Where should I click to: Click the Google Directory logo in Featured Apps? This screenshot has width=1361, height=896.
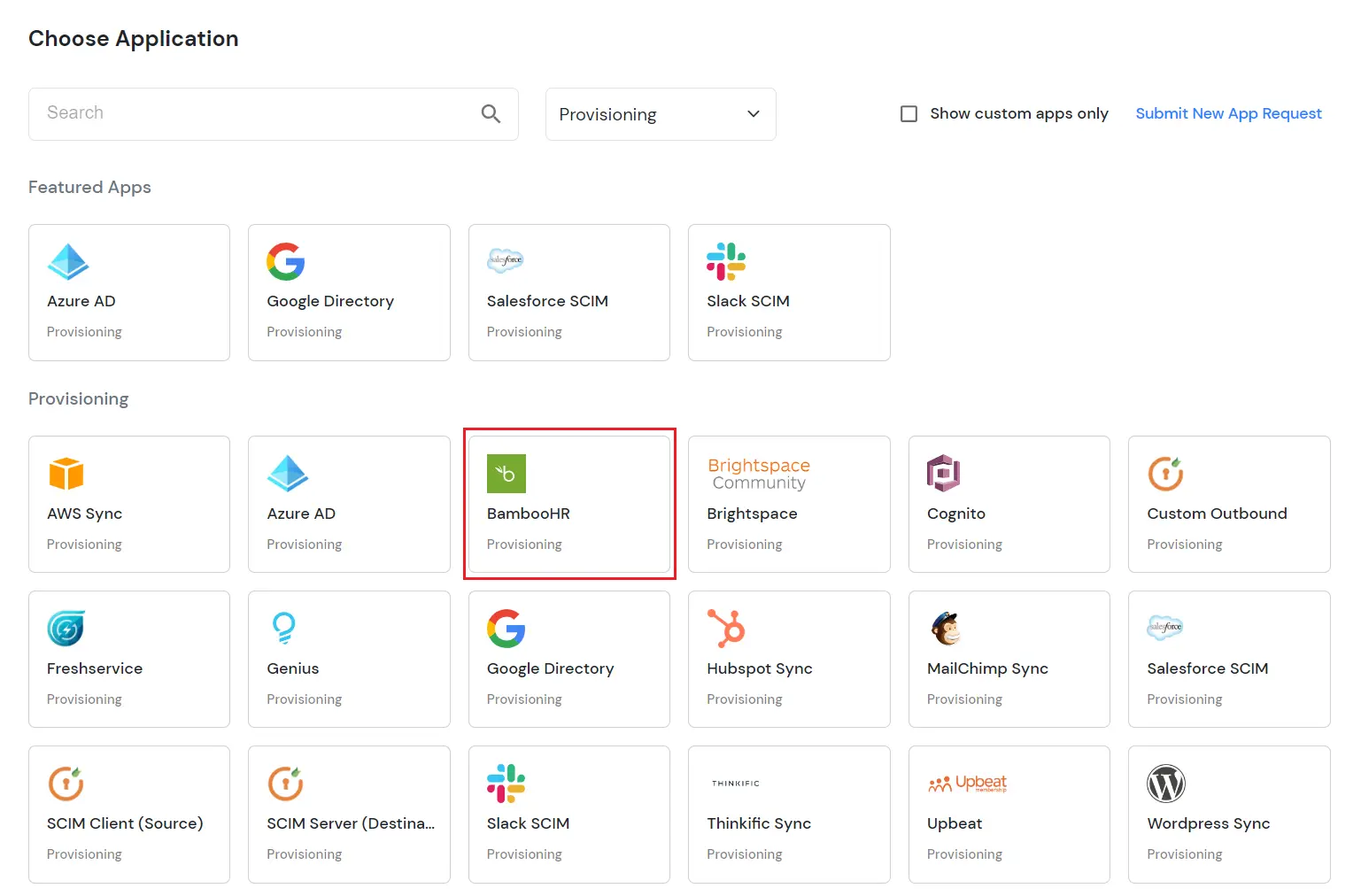click(286, 261)
